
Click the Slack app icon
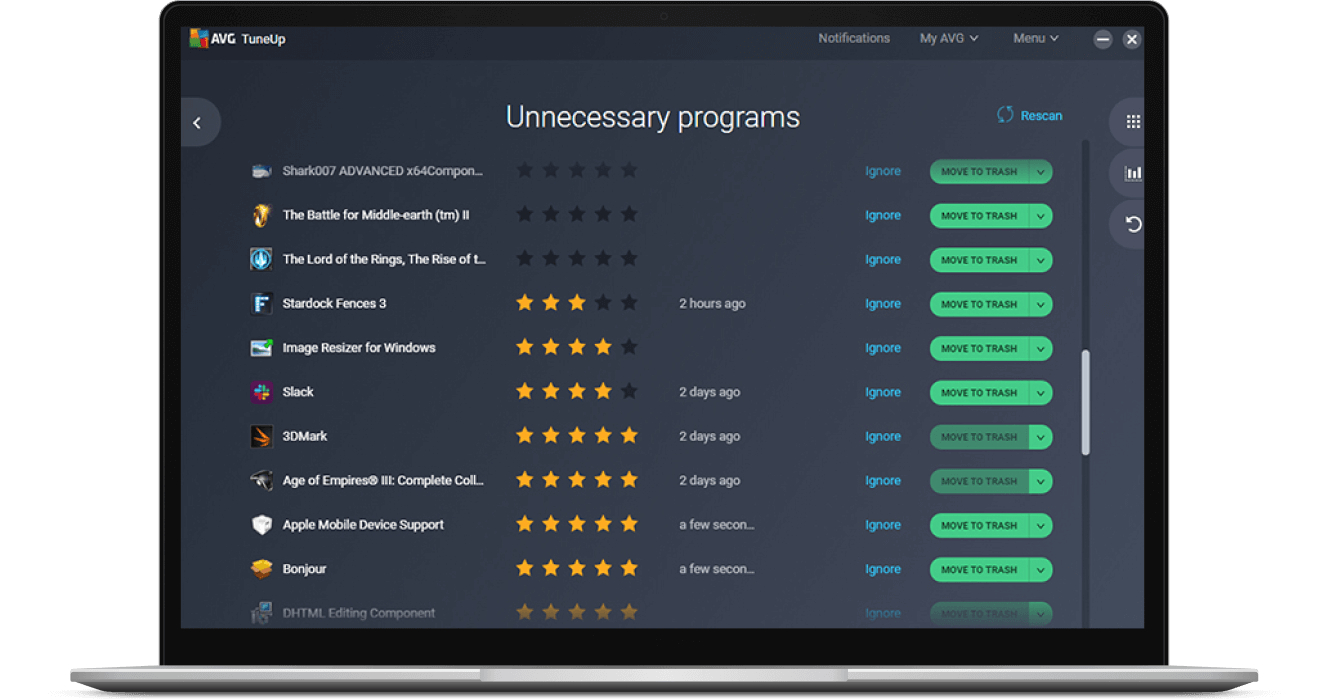(261, 392)
